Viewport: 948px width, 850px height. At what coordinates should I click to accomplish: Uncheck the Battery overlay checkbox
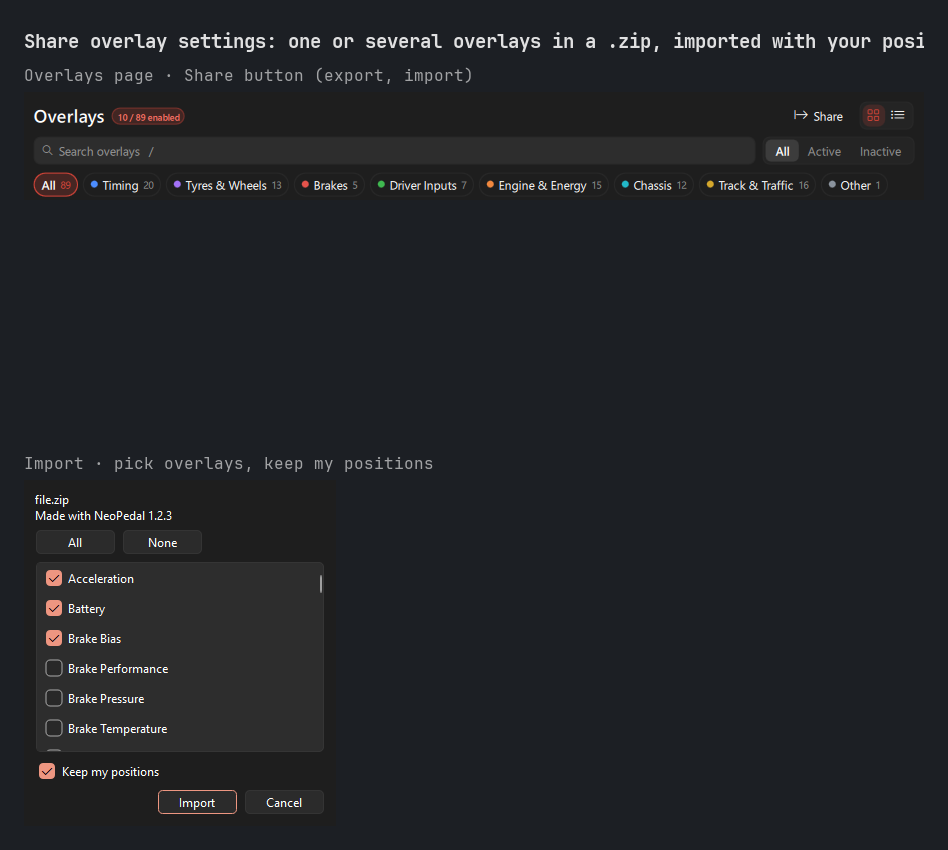pos(54,608)
